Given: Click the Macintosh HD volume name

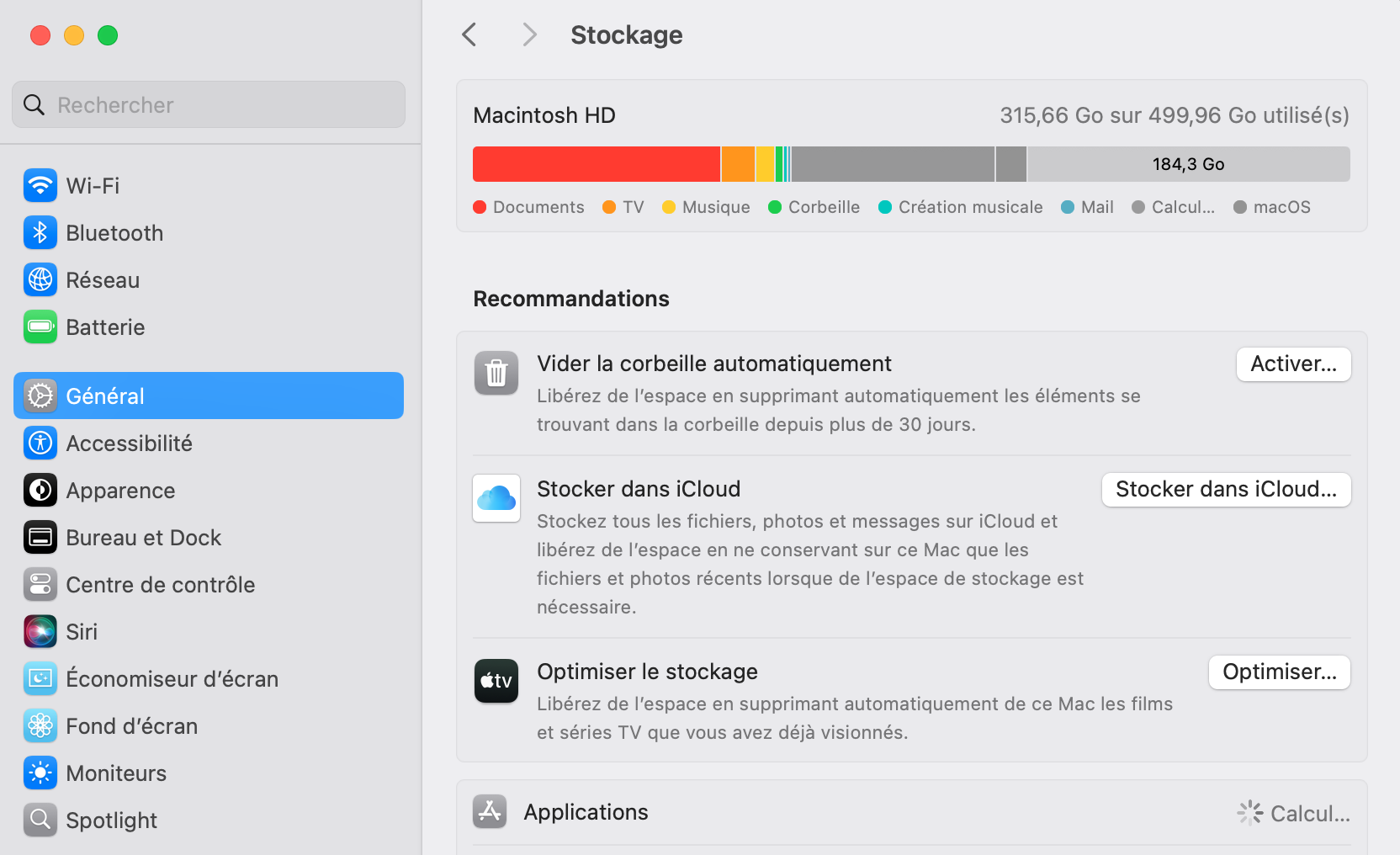Looking at the screenshot, I should point(544,115).
